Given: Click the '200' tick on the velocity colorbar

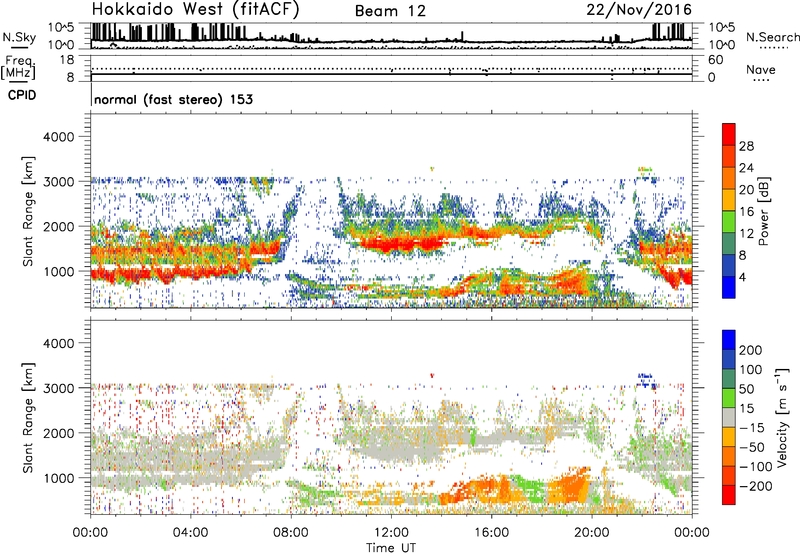Looking at the screenshot, I should click(x=751, y=350).
